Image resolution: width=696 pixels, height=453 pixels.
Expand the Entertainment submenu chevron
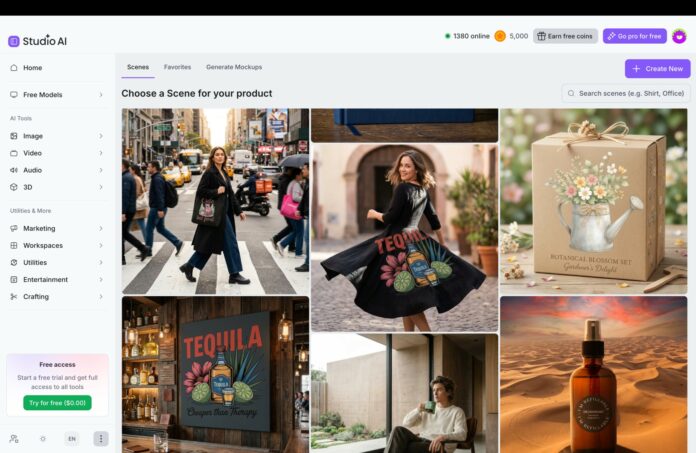[x=101, y=280]
